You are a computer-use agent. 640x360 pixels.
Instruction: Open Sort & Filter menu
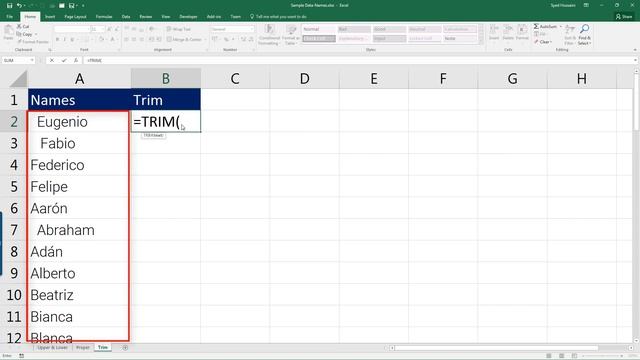point(570,34)
